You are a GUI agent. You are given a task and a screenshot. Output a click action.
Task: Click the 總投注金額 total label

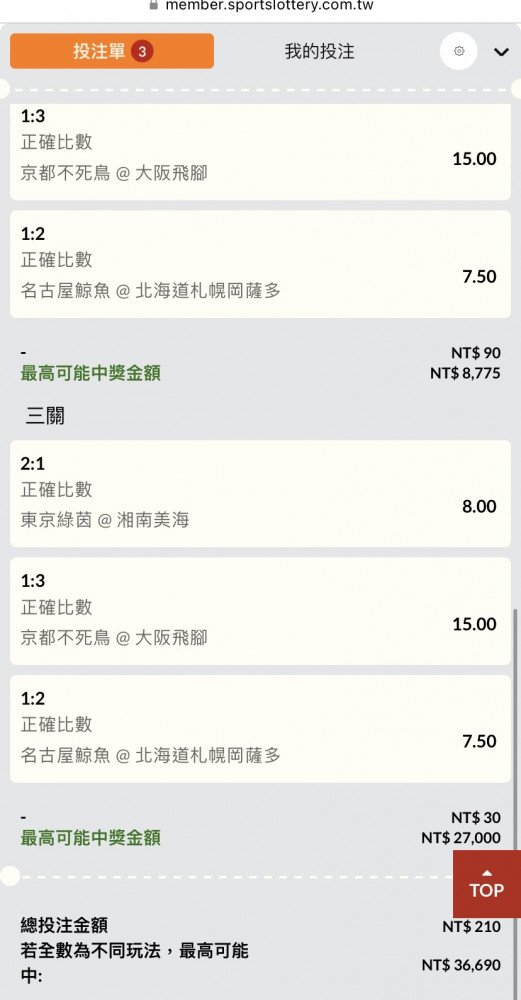click(64, 925)
